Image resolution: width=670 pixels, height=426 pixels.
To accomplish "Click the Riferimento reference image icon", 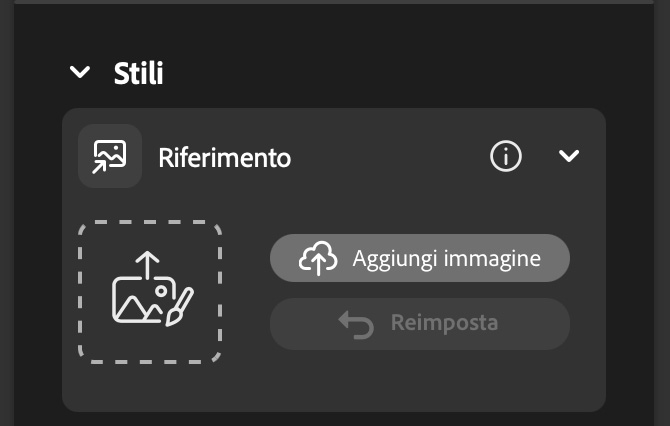I will tap(109, 156).
